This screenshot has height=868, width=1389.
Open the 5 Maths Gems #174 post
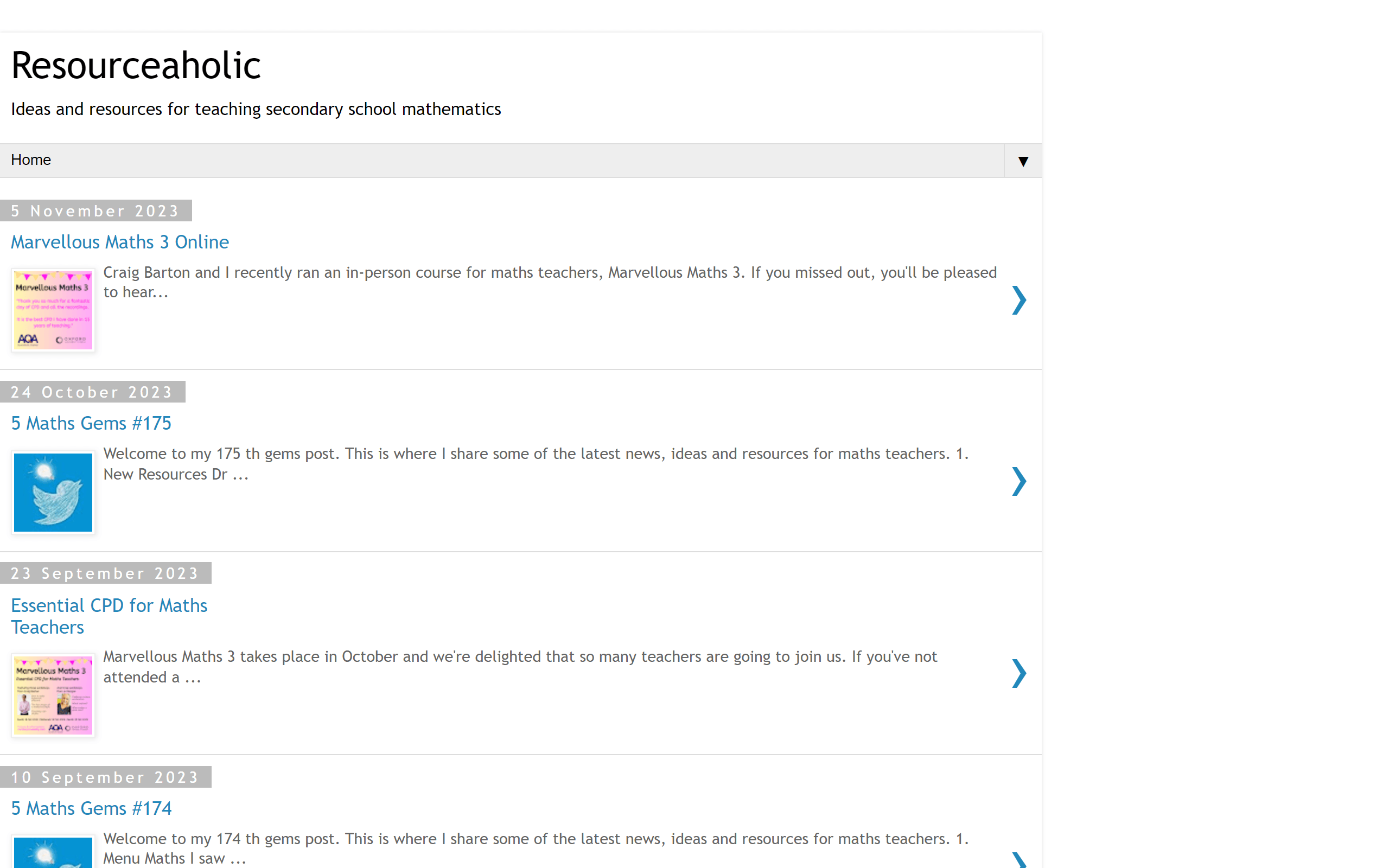[x=91, y=809]
